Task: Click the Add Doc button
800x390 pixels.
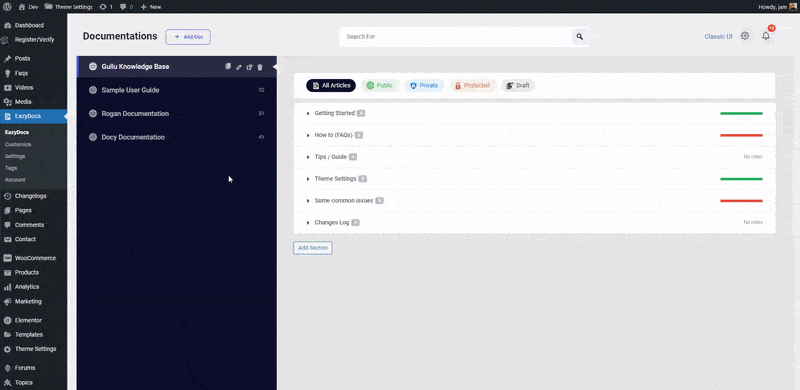Action: click(x=188, y=37)
